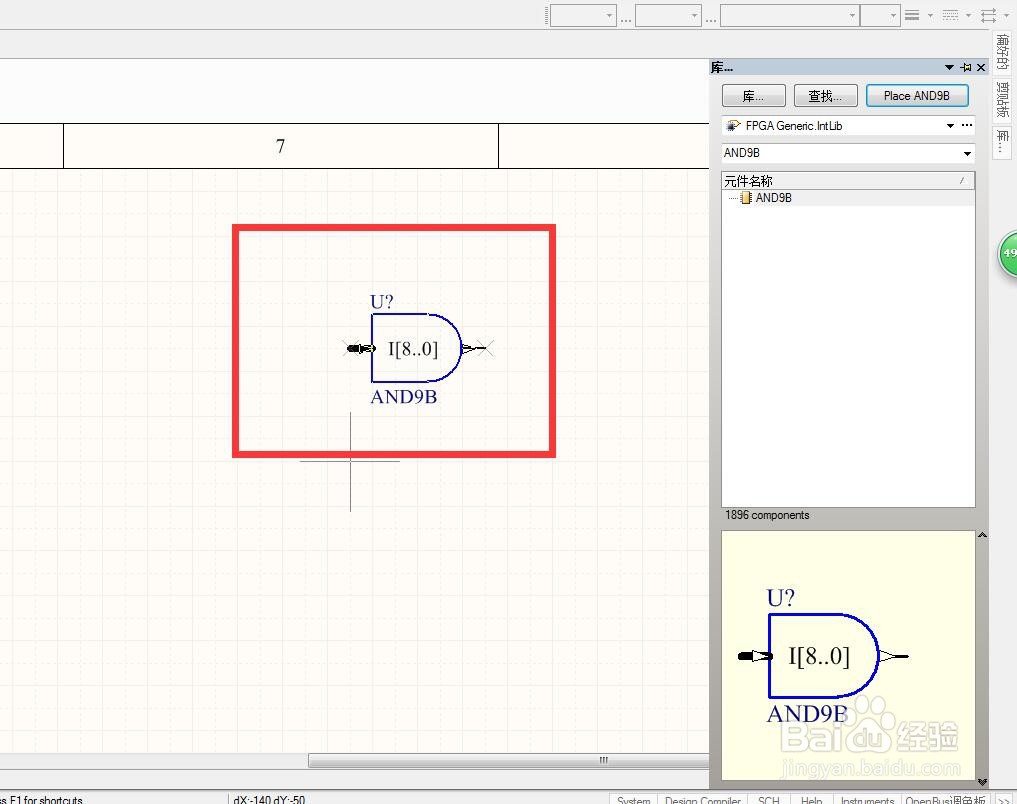This screenshot has width=1017, height=804.
Task: Click the column 7 sheet border header
Action: click(x=281, y=146)
